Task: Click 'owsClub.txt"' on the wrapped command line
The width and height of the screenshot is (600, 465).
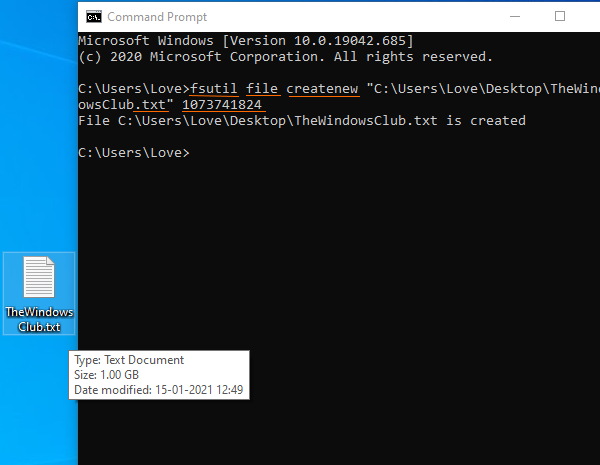Action: 126,104
